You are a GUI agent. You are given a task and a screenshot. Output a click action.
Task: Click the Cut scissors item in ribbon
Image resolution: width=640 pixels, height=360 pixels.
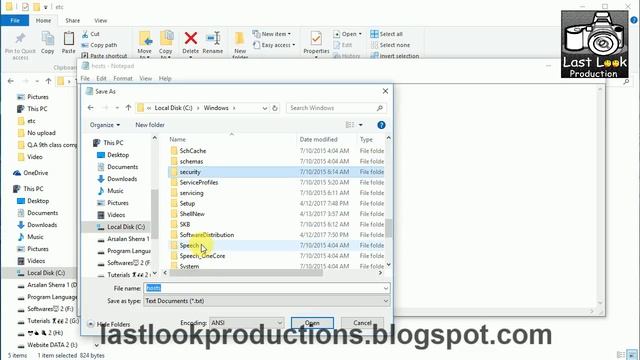(x=90, y=34)
